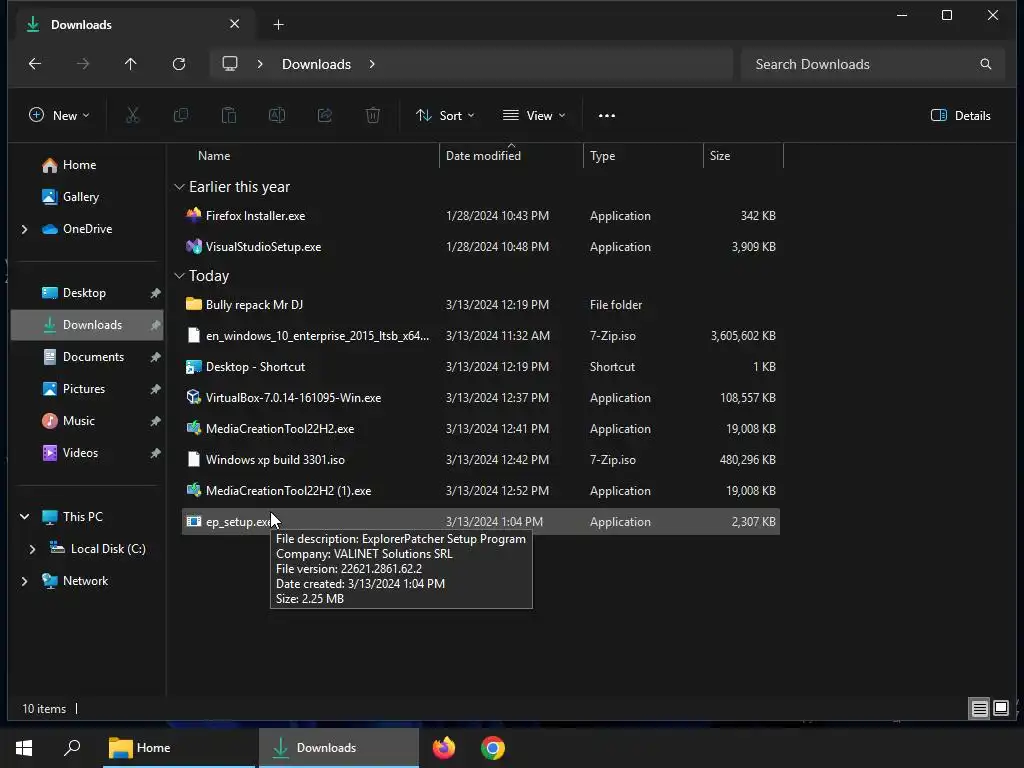Select the Desktop - Shortcut item
The image size is (1024, 768).
[481, 367]
